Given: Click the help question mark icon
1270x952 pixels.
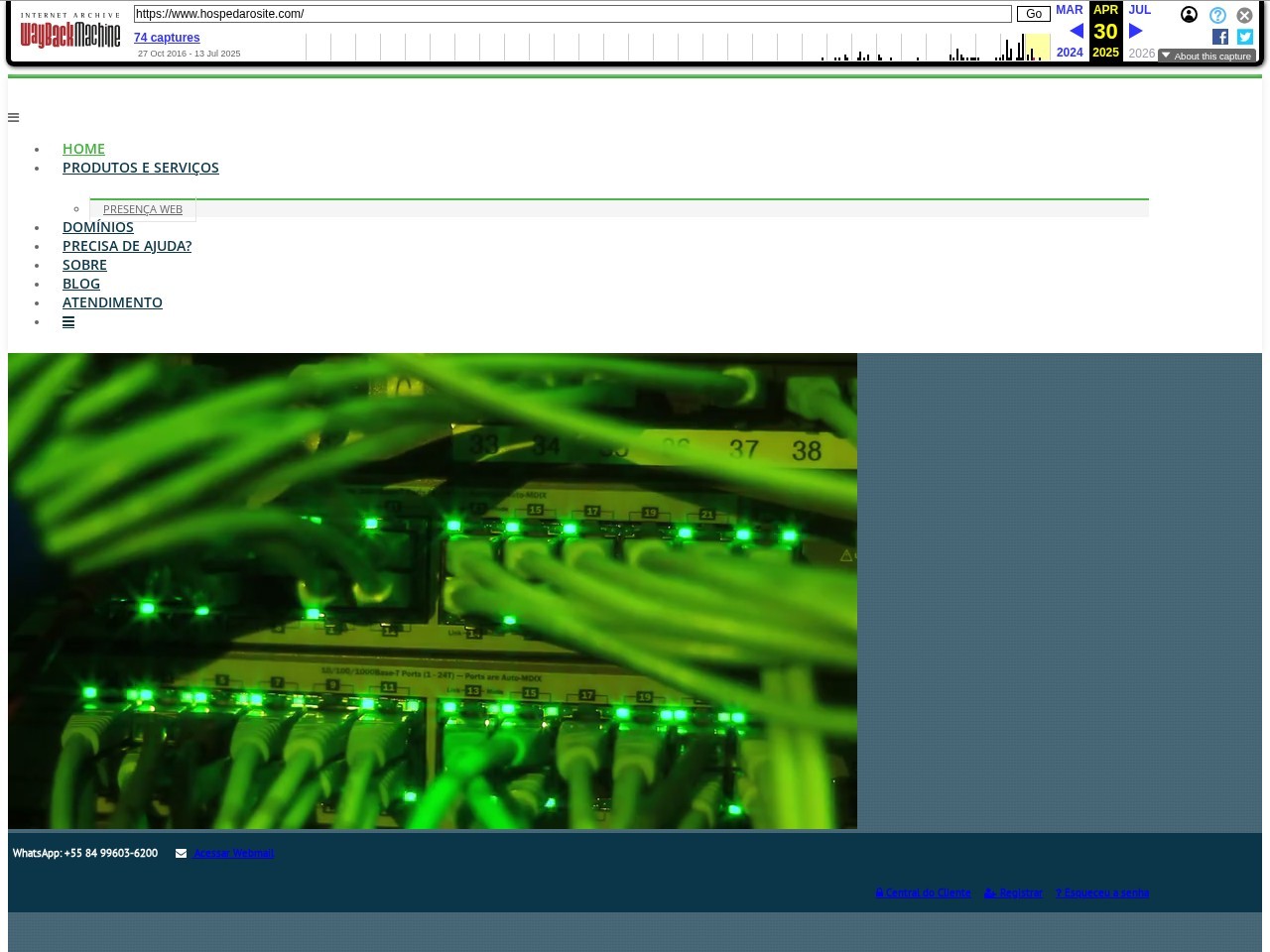Looking at the screenshot, I should tap(1217, 16).
